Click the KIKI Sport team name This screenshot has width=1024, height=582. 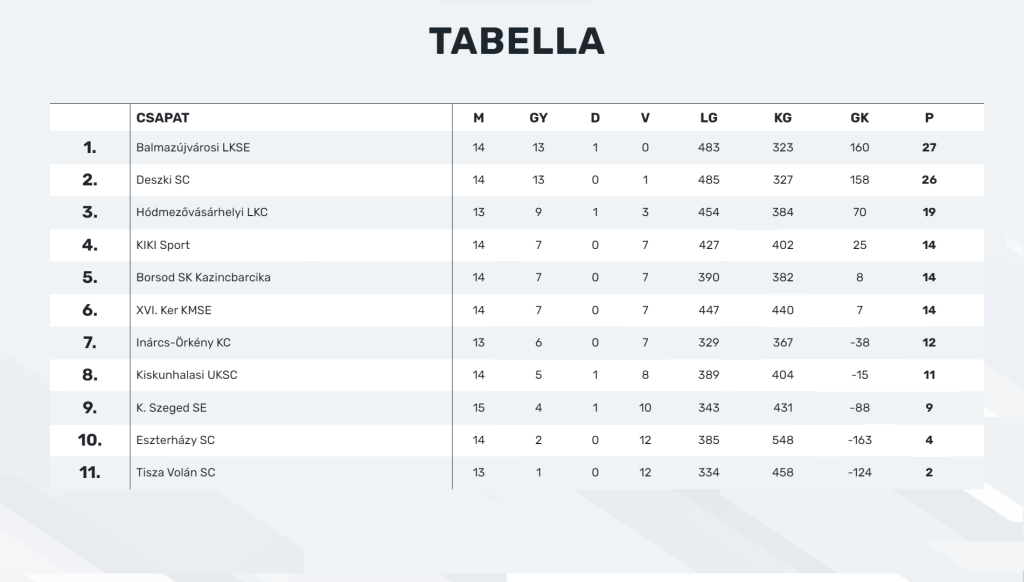[163, 245]
